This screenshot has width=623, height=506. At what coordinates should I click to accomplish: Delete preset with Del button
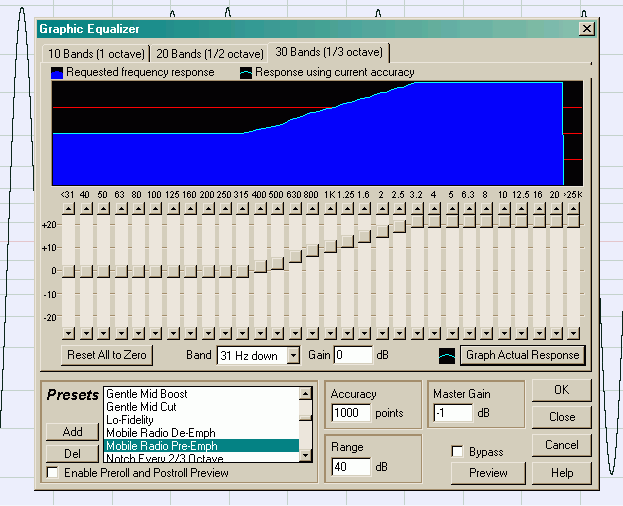72,454
